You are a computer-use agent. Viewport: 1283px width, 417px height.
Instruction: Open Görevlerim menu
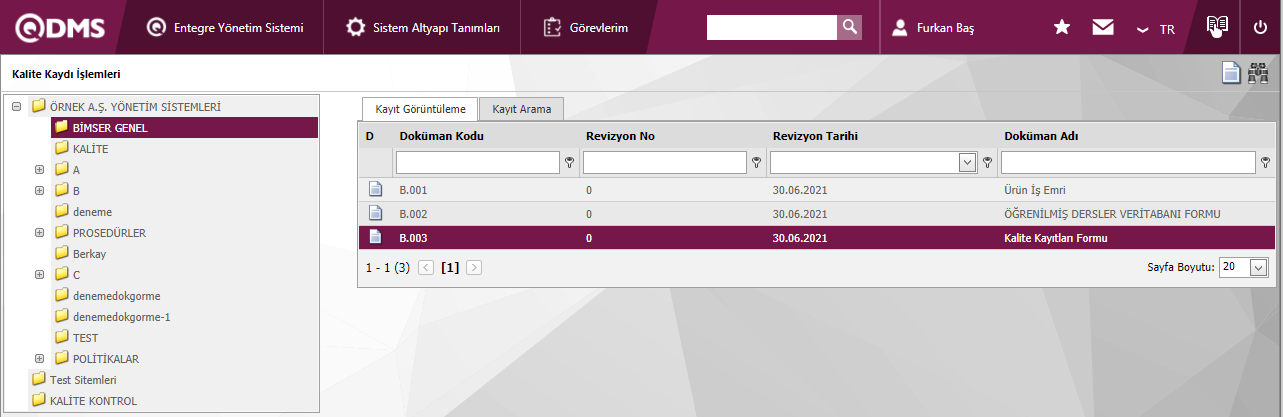[585, 28]
